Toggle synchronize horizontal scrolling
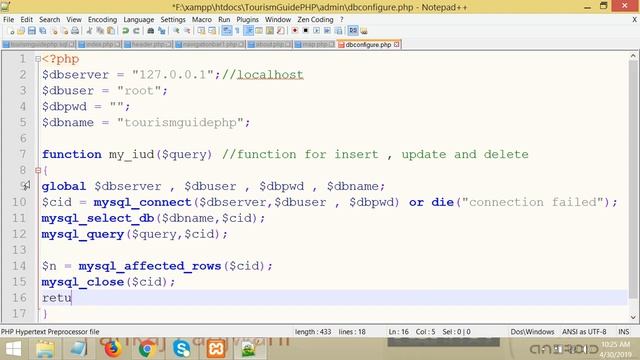 [x=212, y=31]
